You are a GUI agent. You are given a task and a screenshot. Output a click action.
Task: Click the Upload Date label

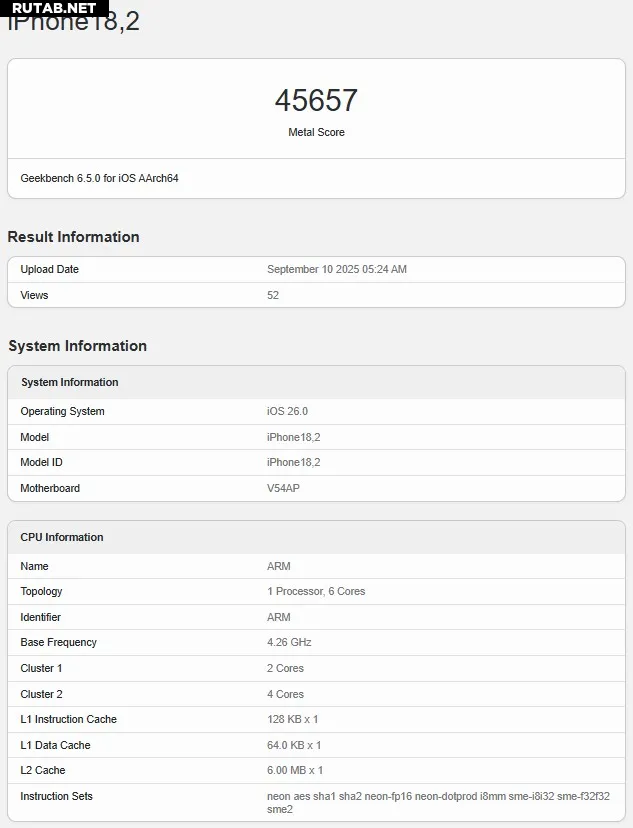click(x=50, y=269)
